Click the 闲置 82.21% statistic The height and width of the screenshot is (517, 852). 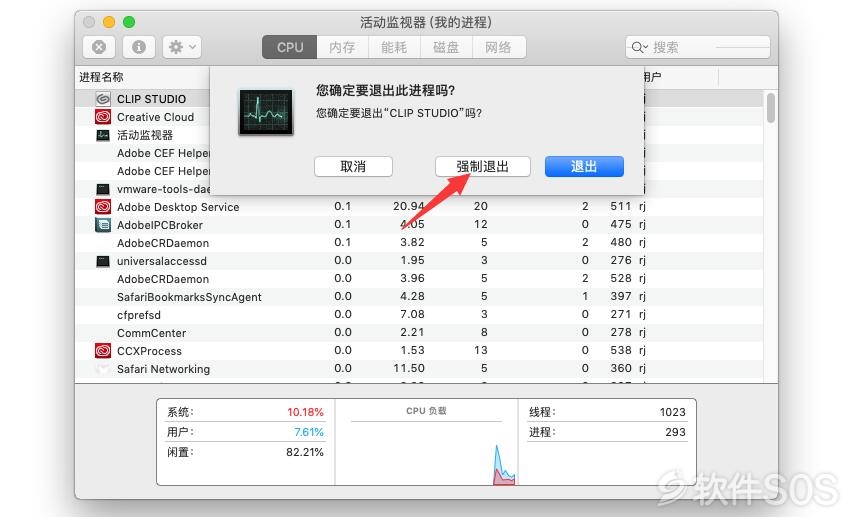(245, 452)
